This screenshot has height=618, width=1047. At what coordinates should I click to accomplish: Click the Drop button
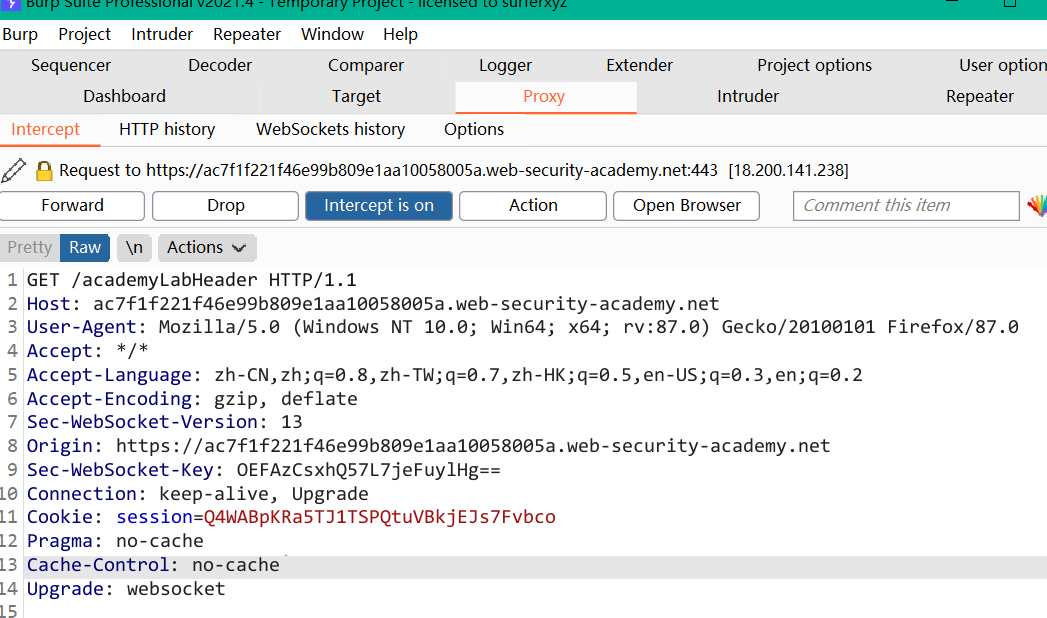[226, 206]
